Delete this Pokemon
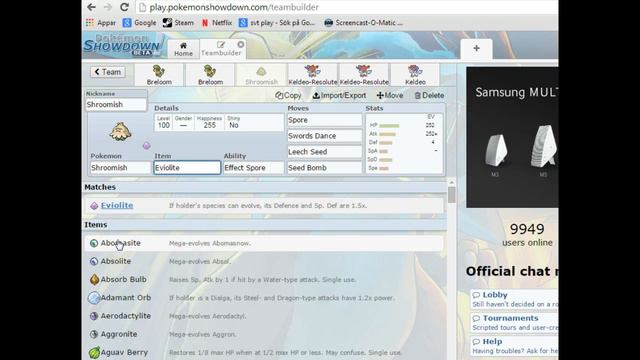Screen dimensions: 640x360 429,96
